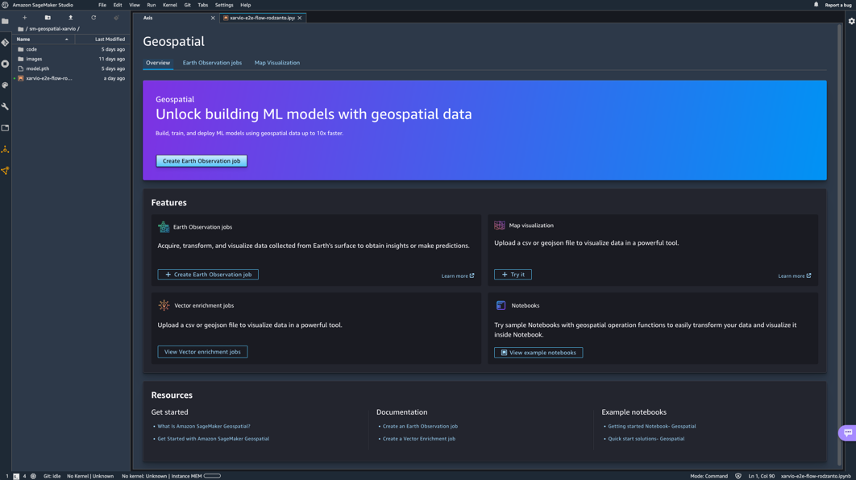Close the xarvio notebook tab

pyautogui.click(x=301, y=18)
